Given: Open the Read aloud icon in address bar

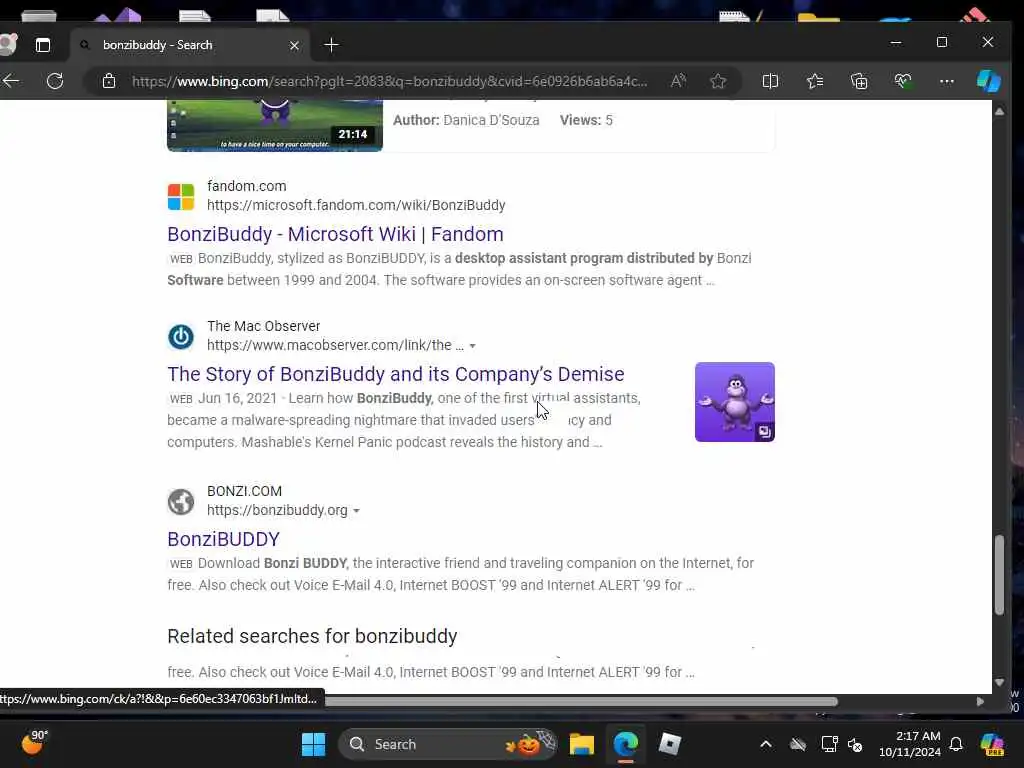Looking at the screenshot, I should click(x=679, y=81).
